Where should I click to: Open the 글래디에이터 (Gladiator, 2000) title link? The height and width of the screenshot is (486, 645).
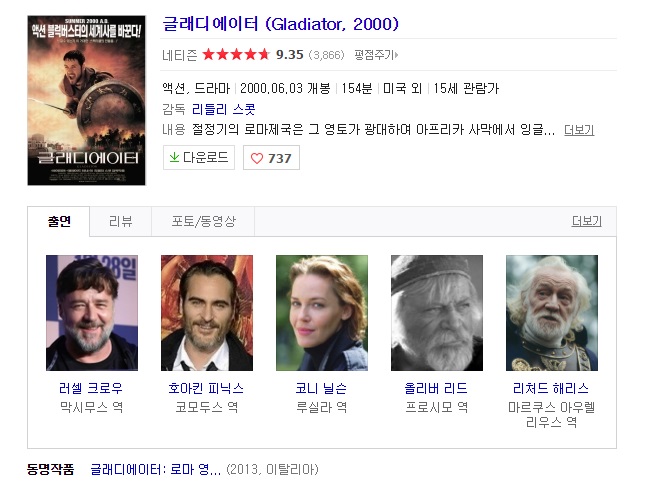point(281,24)
